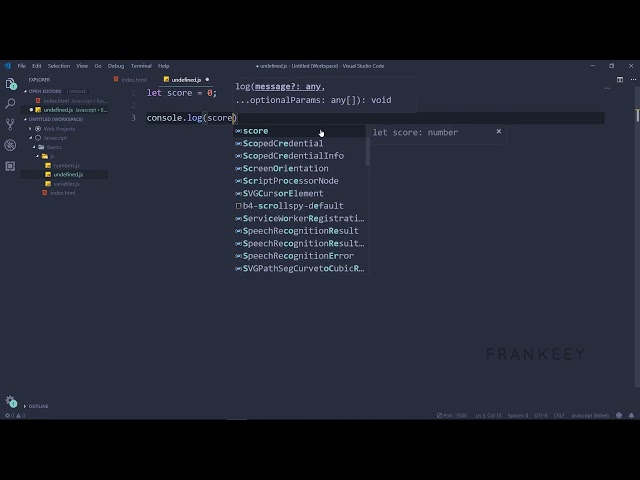
Task: Choose ScriptProcessorNode from suggestions
Action: [x=300, y=181]
